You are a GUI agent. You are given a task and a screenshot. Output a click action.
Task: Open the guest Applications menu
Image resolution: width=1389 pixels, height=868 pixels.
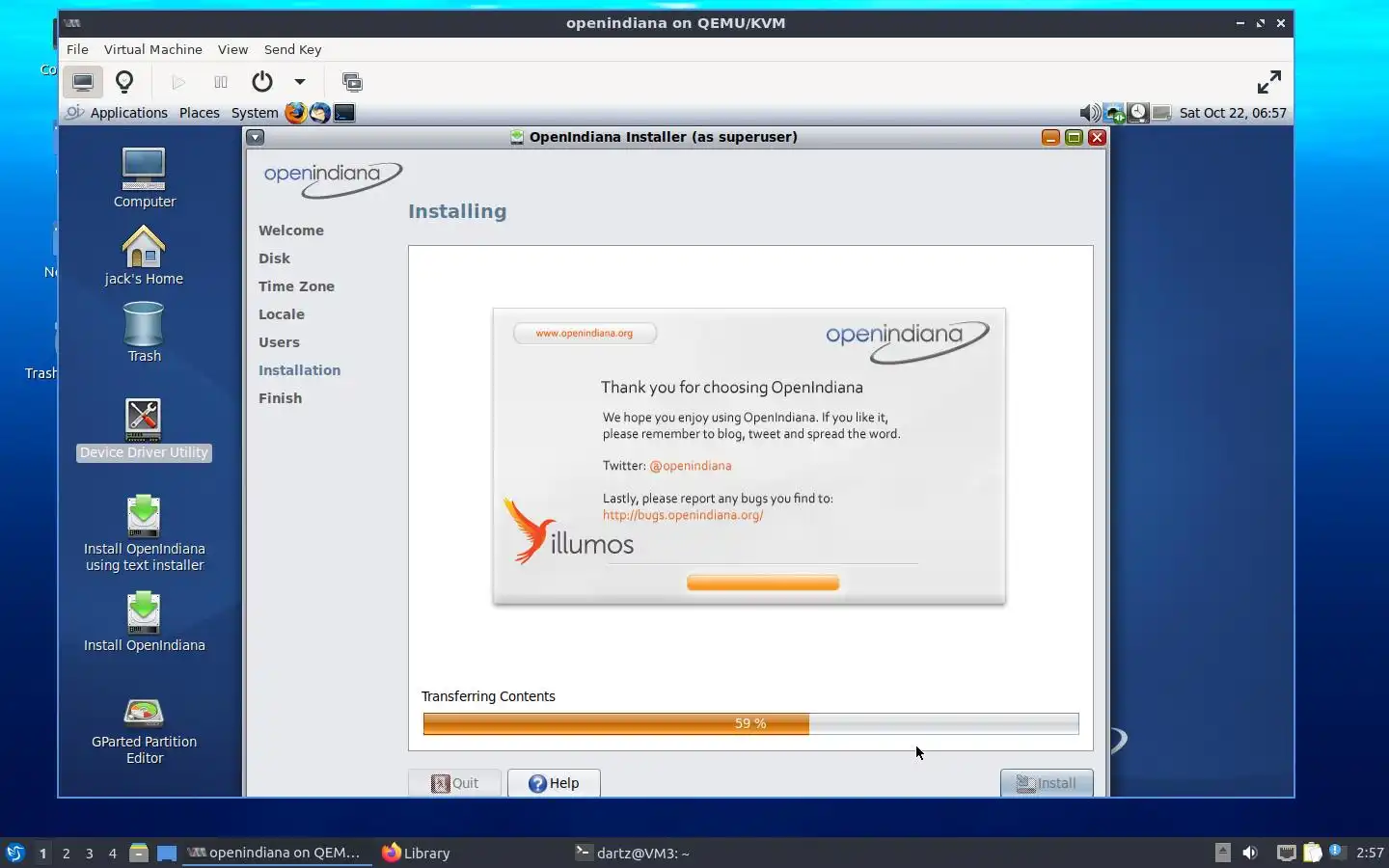click(x=128, y=113)
